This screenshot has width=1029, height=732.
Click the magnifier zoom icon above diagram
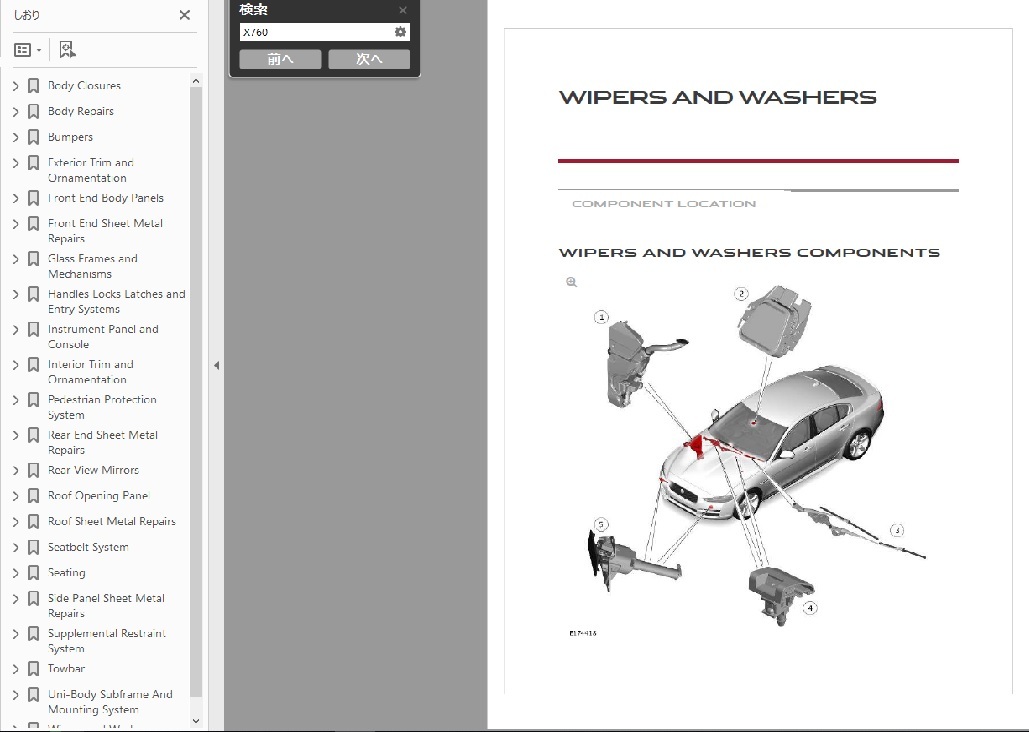pos(572,282)
